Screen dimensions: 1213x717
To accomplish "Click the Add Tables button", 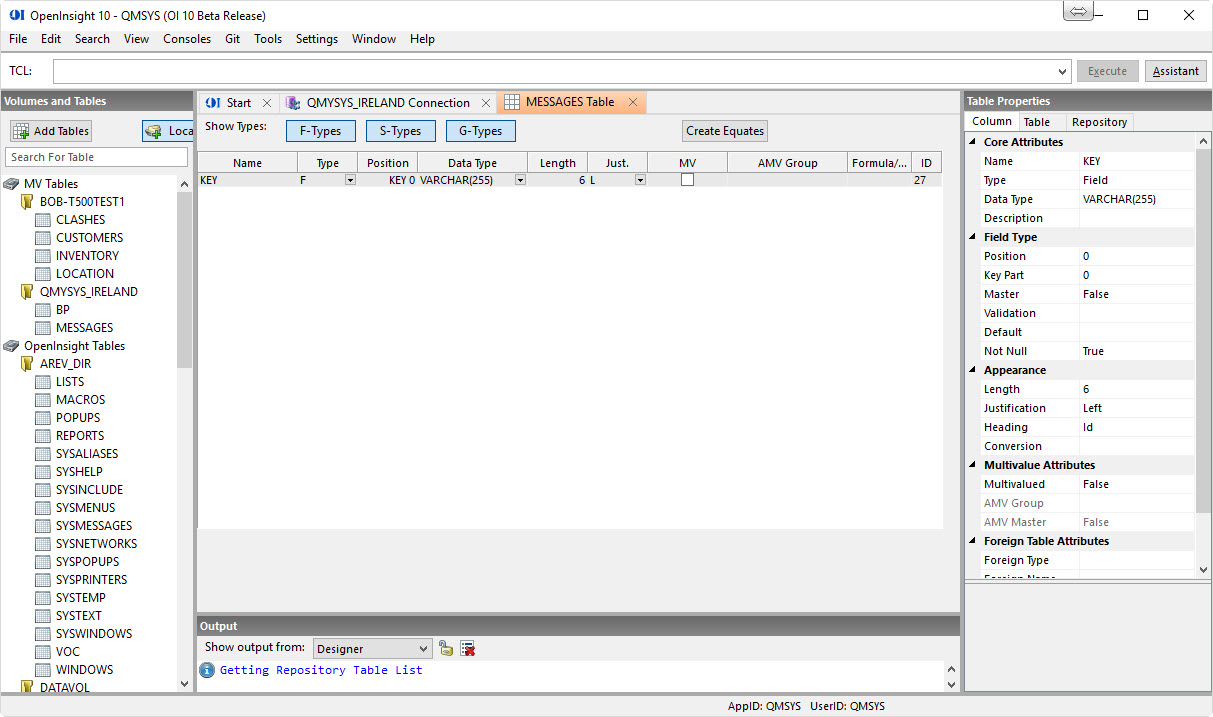I will coord(51,131).
